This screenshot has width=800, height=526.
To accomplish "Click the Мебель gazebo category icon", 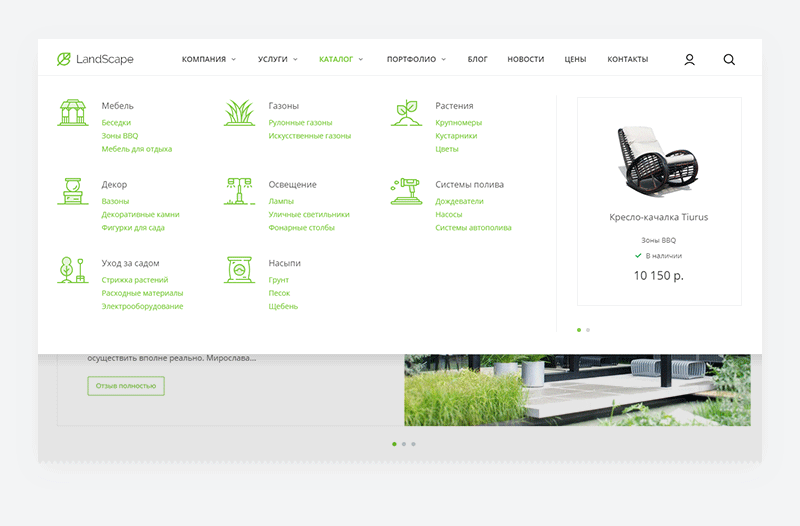I will point(72,112).
